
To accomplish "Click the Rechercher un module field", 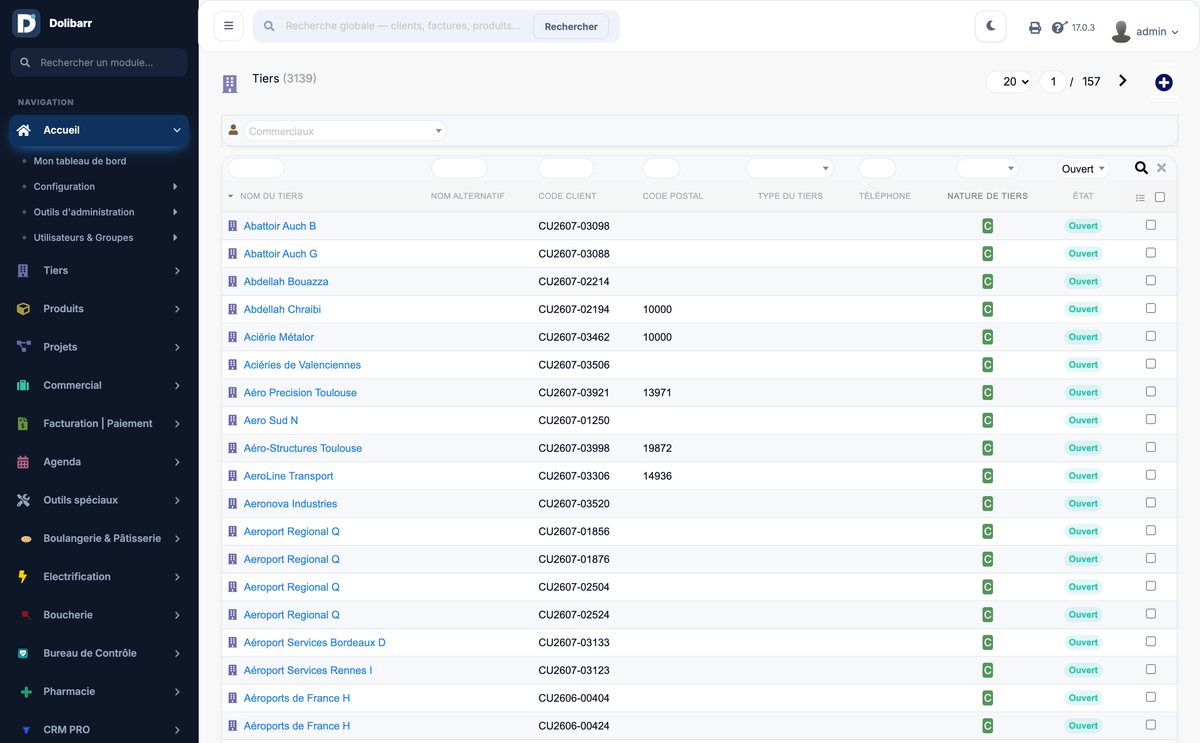I will coord(99,62).
